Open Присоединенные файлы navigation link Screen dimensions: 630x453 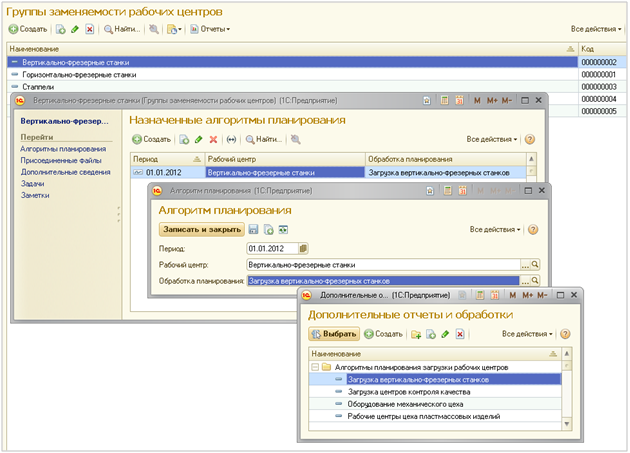click(x=61, y=160)
